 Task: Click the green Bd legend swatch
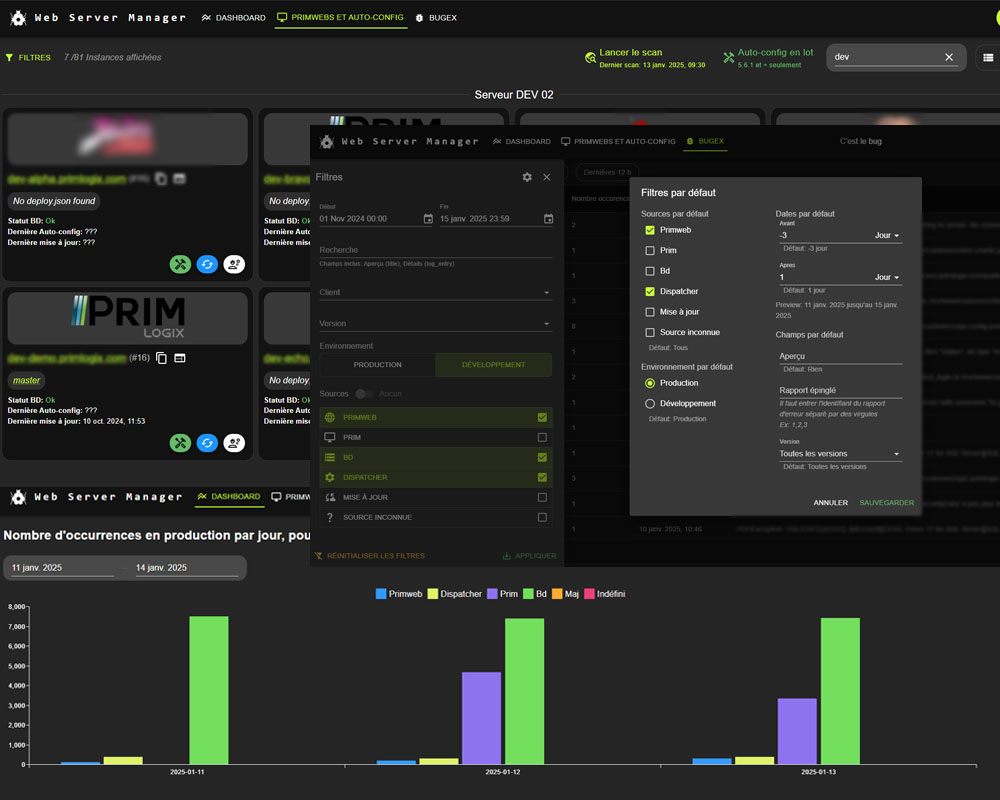[x=527, y=594]
